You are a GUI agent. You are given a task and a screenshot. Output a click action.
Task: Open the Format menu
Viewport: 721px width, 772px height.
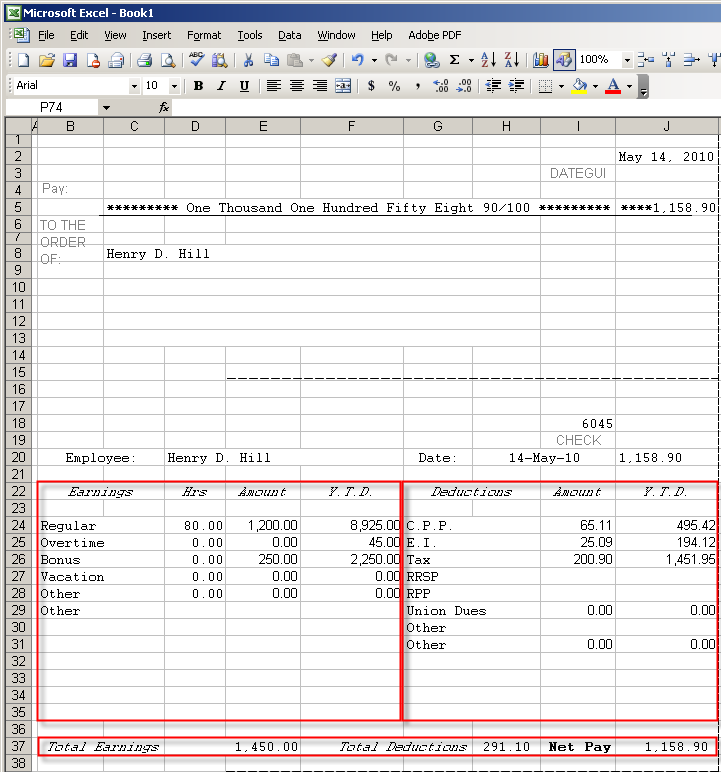pos(204,35)
